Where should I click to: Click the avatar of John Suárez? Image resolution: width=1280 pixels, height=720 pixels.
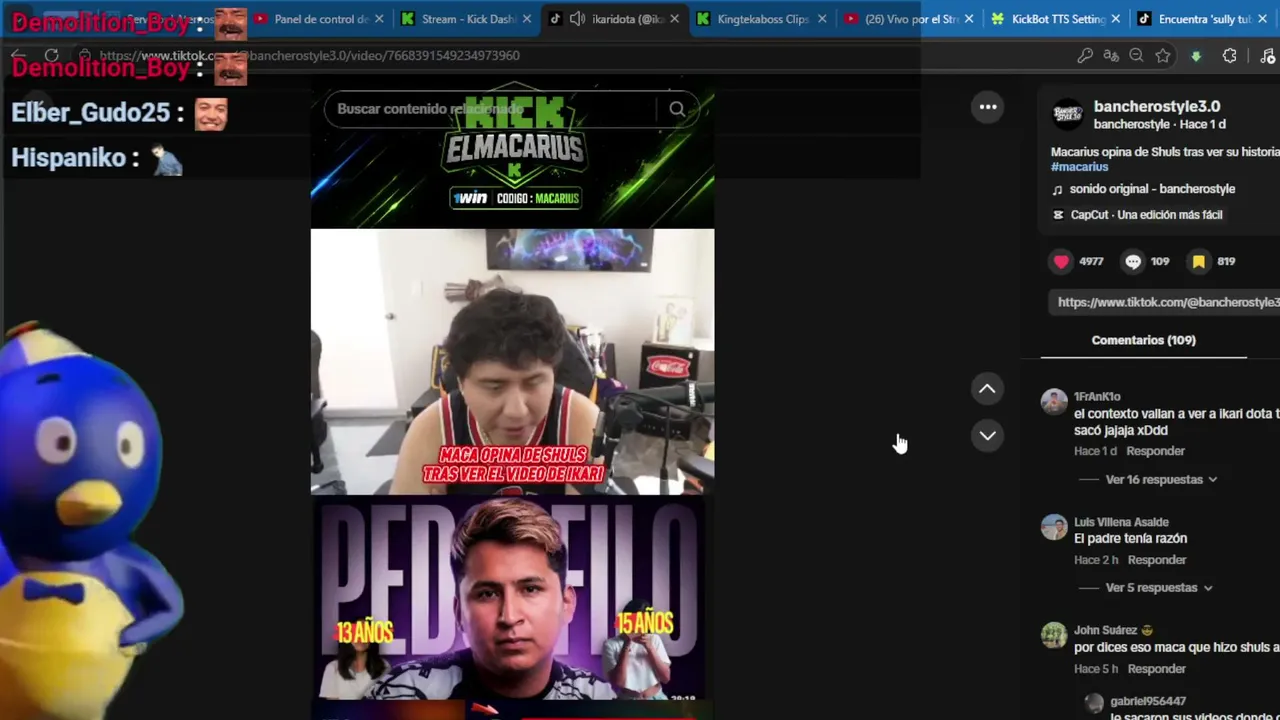coord(1054,635)
